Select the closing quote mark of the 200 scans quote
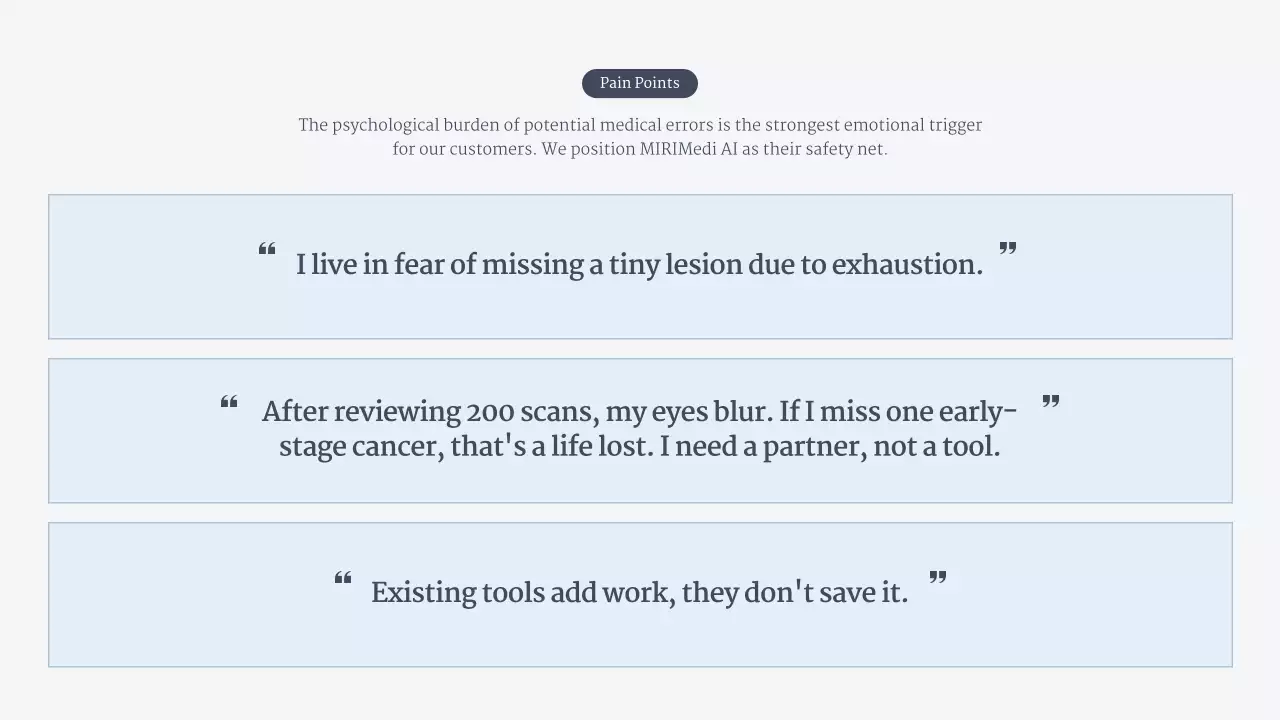 tap(1050, 401)
